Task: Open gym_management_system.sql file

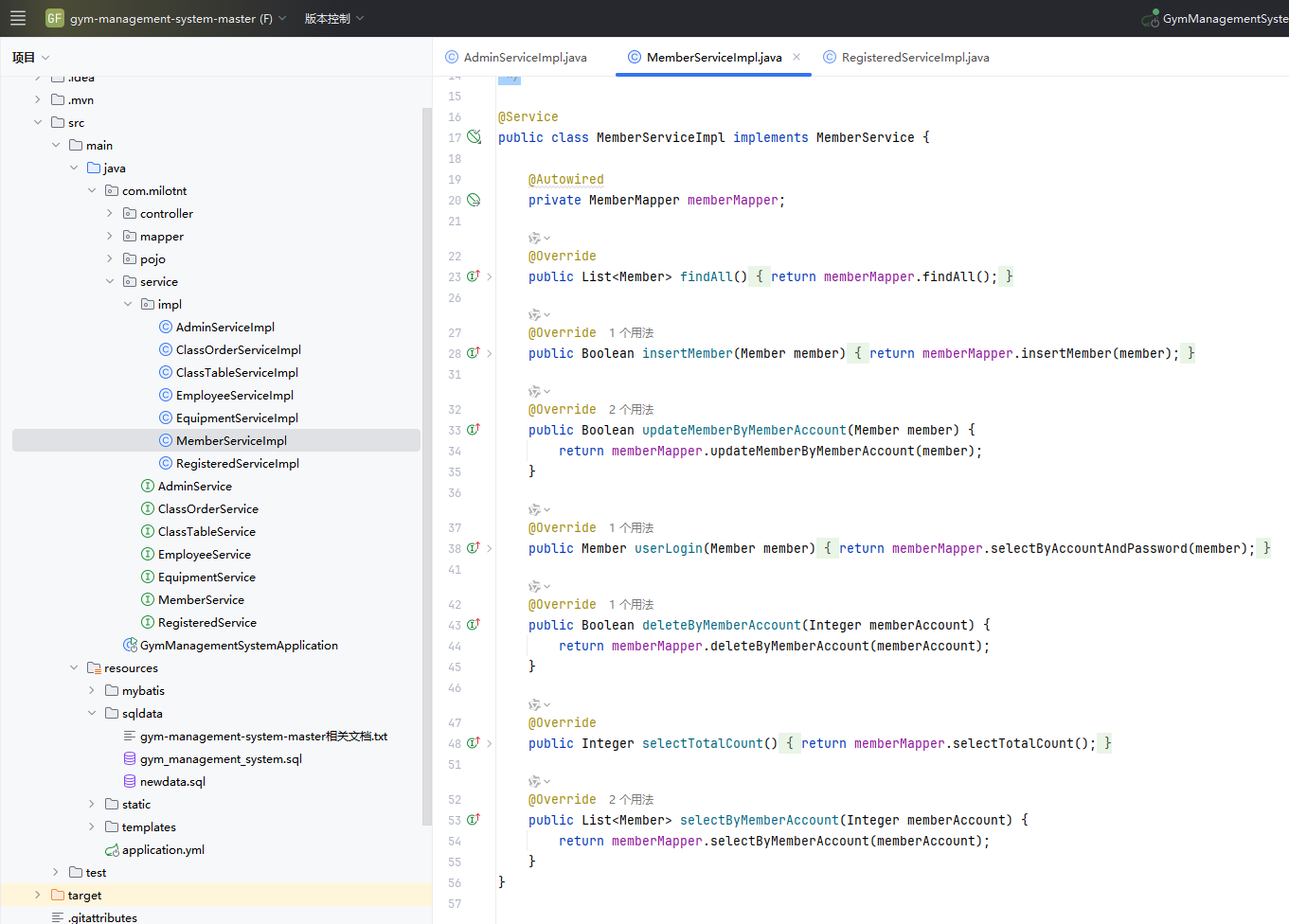Action: tap(212, 758)
